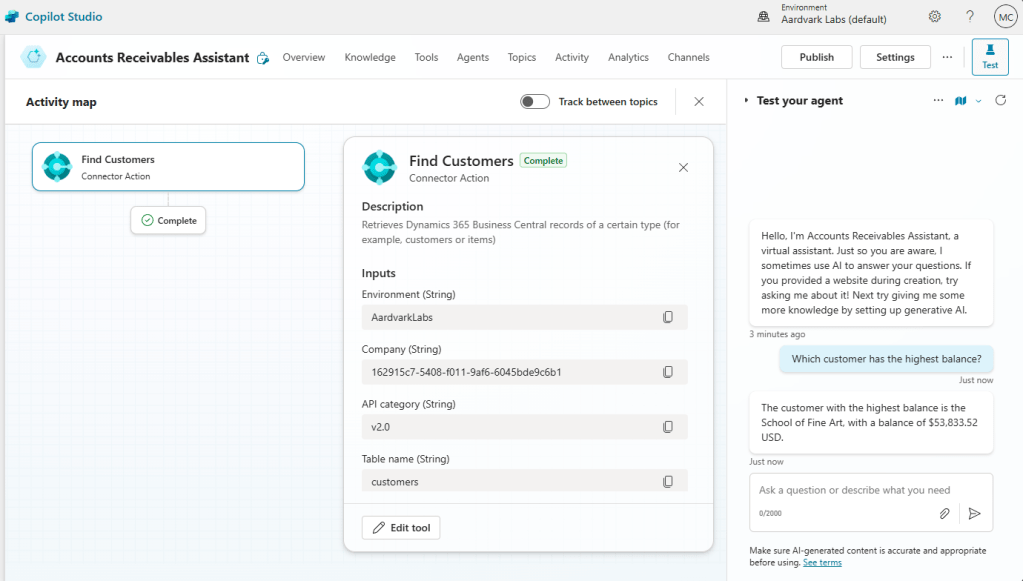
Task: Copy the Table name value
Action: 668,482
